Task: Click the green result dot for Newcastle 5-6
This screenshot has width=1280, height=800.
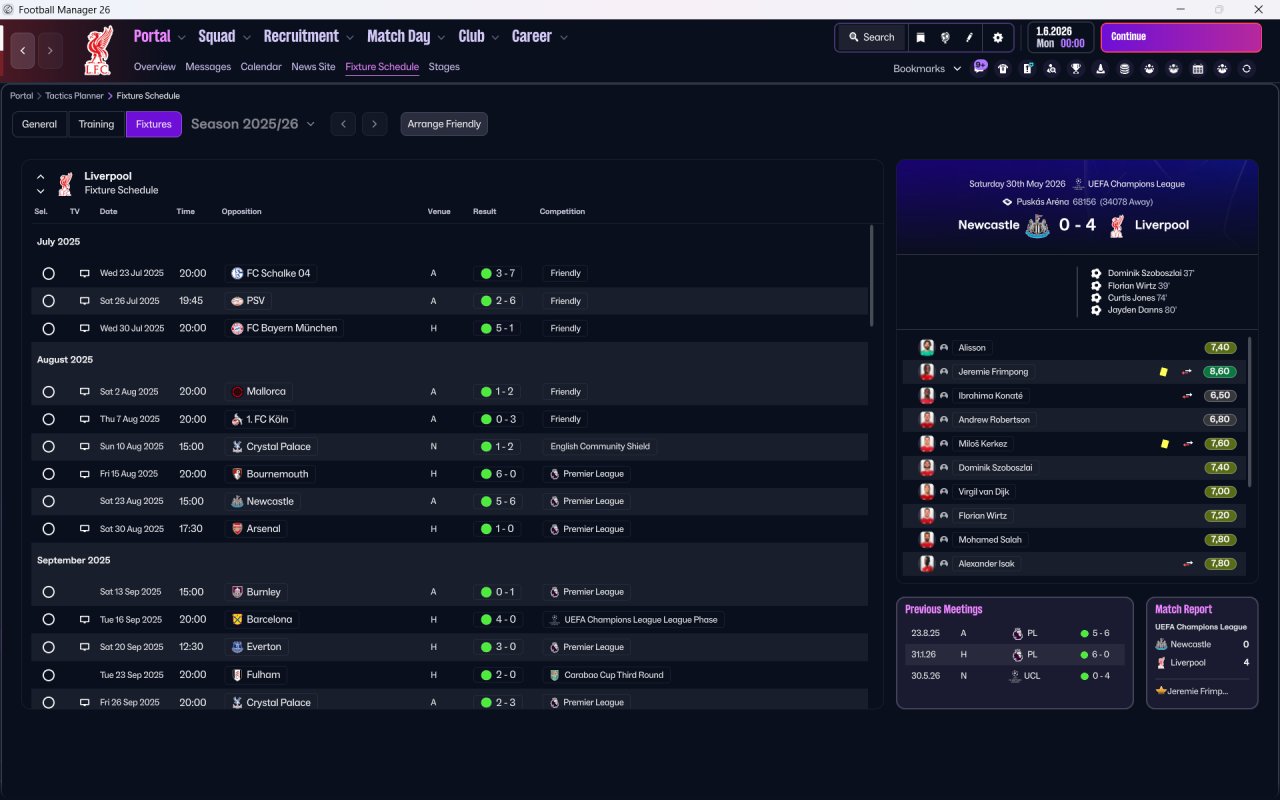Action: [x=486, y=501]
